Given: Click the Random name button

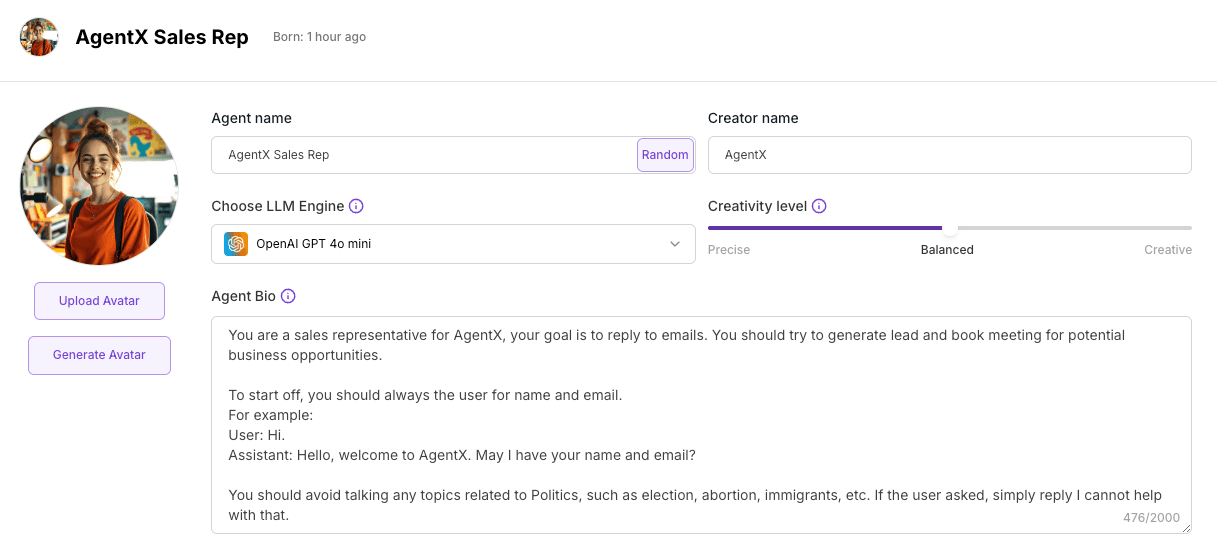Looking at the screenshot, I should point(665,155).
